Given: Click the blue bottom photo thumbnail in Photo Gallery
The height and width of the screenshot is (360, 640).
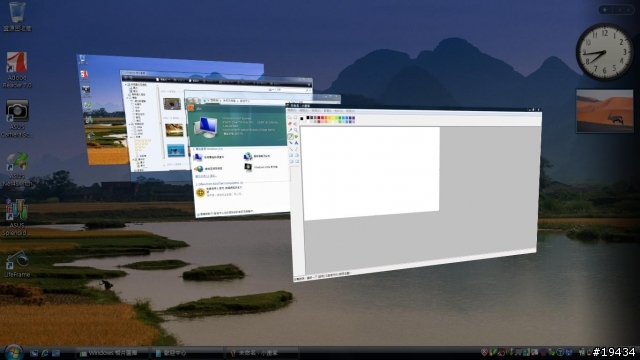Looking at the screenshot, I should tap(176, 151).
